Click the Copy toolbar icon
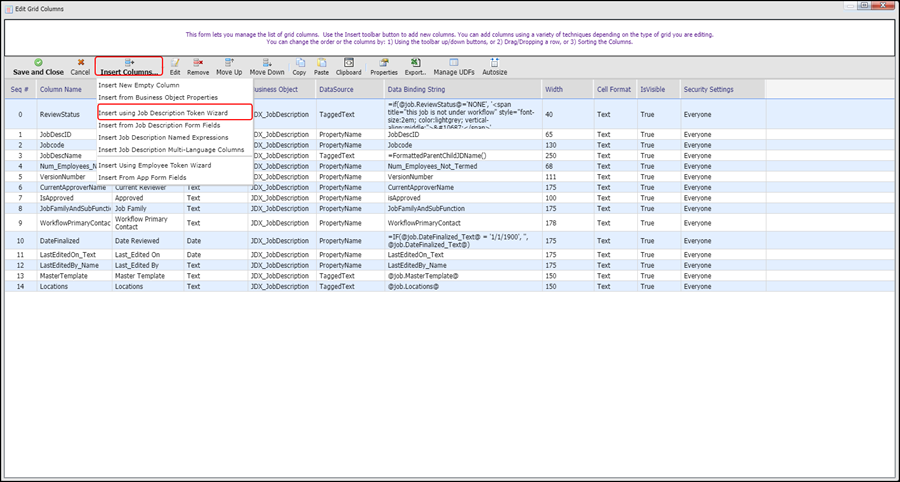This screenshot has height=482, width=900. [299, 66]
